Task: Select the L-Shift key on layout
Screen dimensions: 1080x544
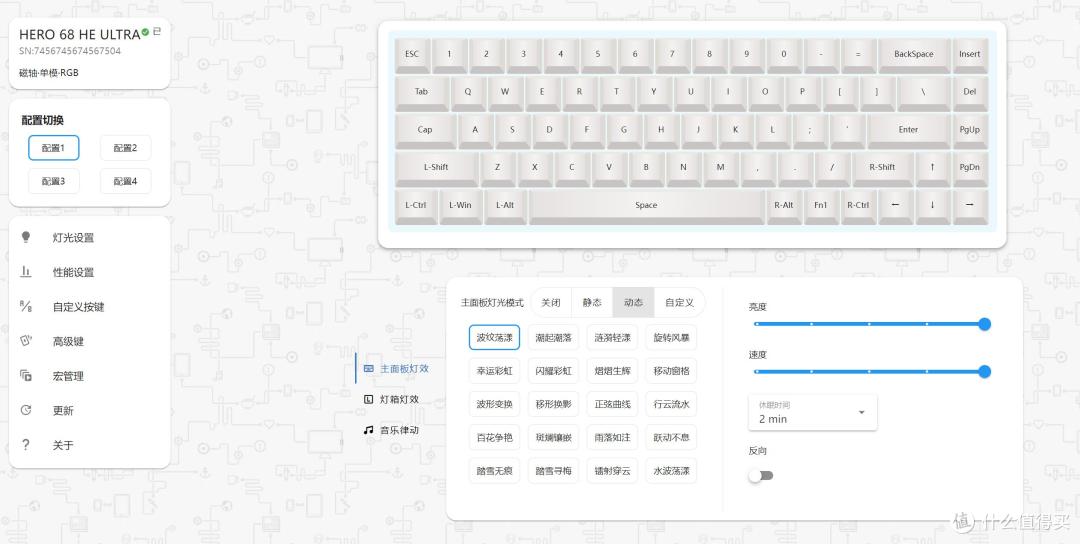Action: tap(436, 169)
